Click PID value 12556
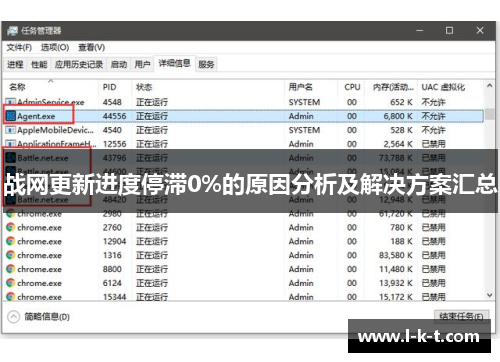Viewport: 500px width, 362px height. tap(114, 144)
